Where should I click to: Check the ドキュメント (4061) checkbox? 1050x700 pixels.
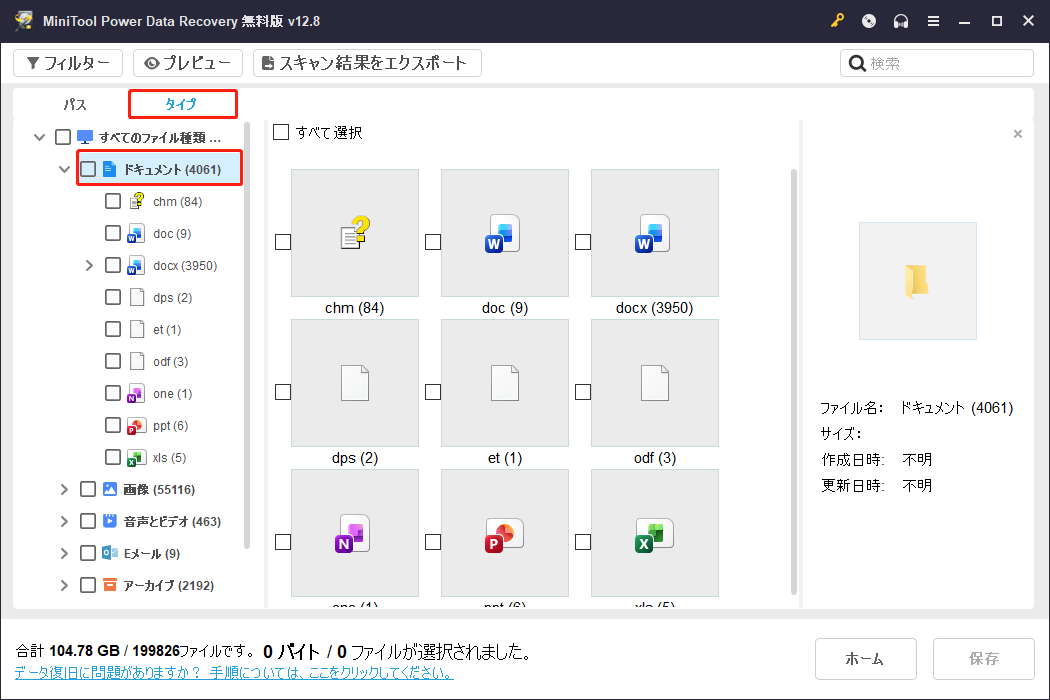point(88,168)
